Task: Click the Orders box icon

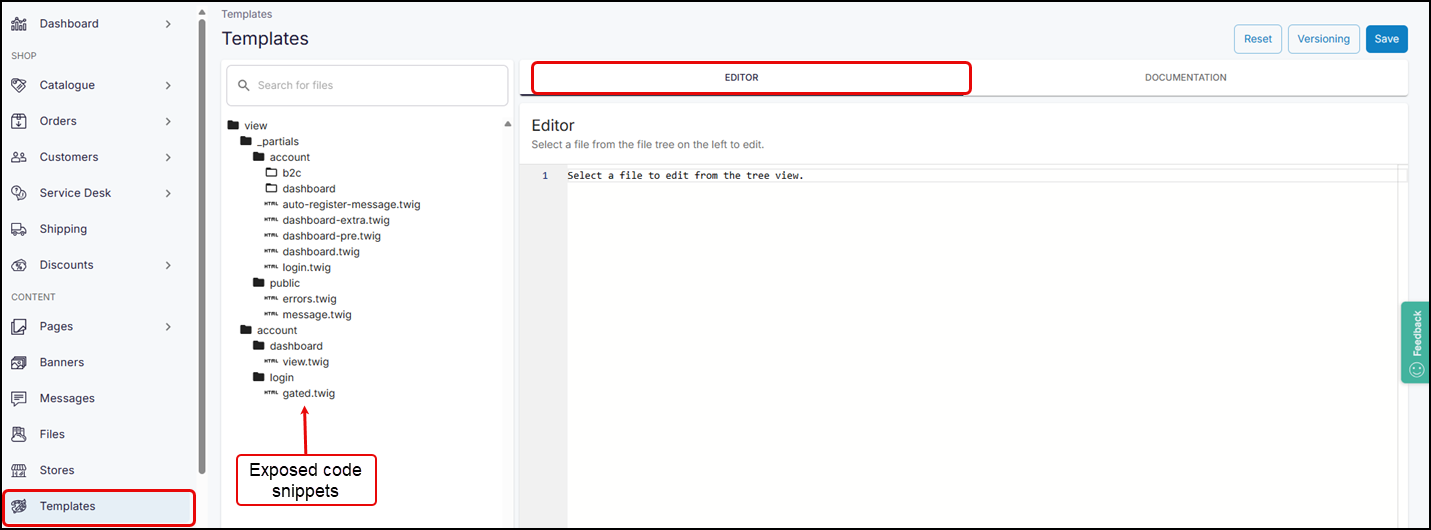Action: (x=19, y=121)
